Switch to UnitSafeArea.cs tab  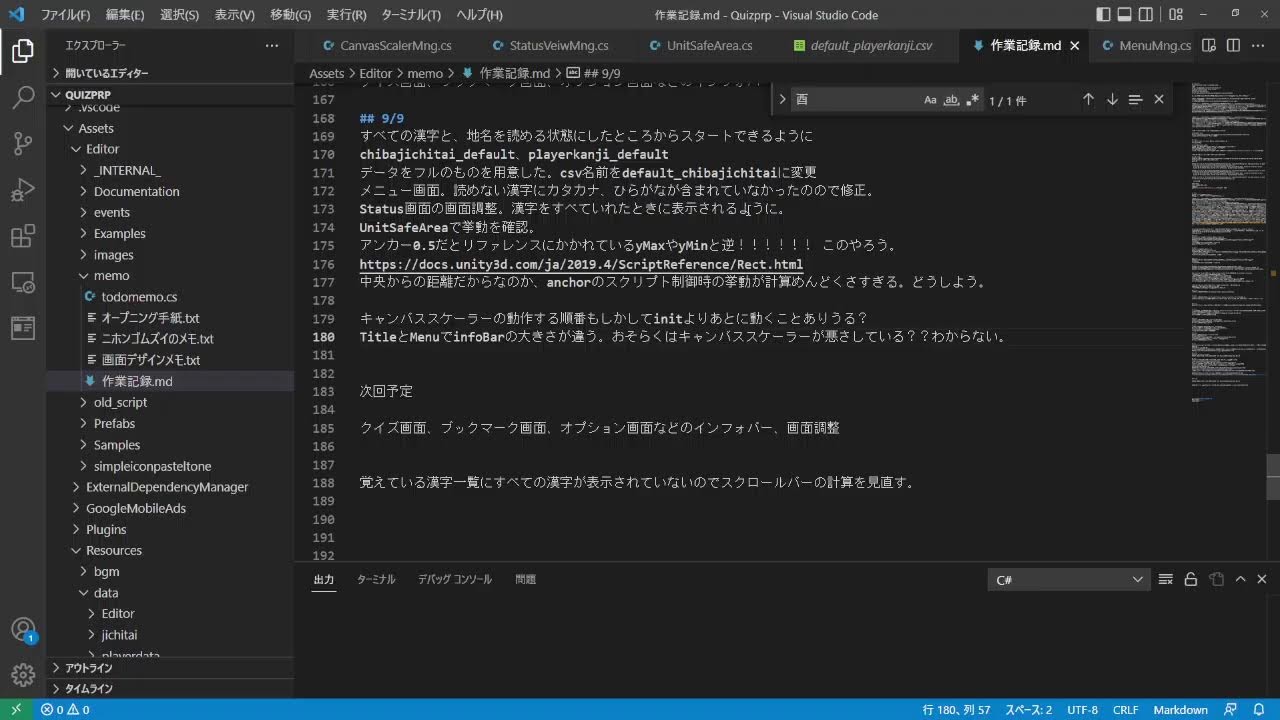(x=709, y=46)
